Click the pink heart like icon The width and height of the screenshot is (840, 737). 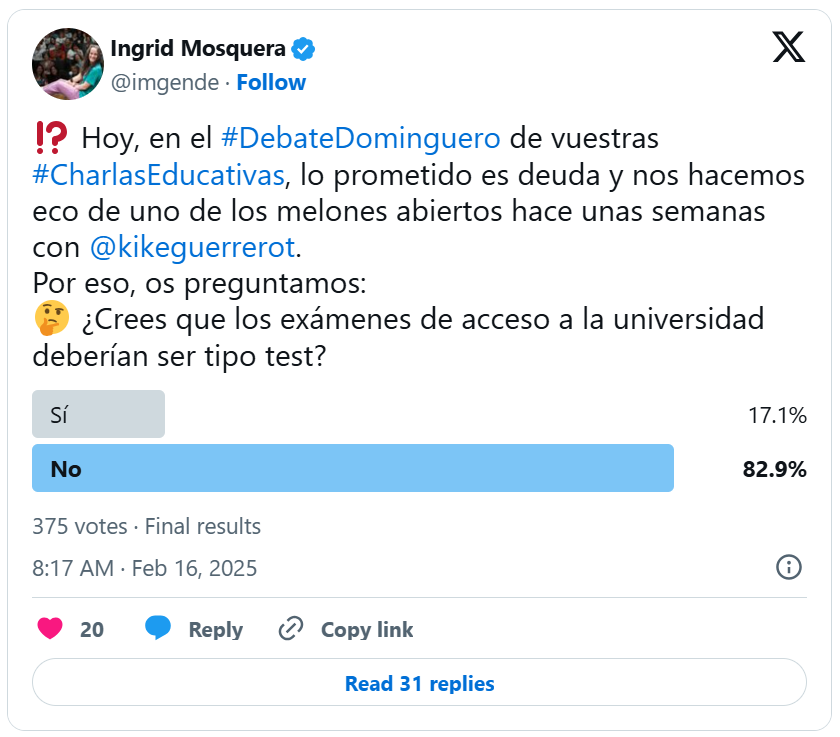[x=50, y=629]
